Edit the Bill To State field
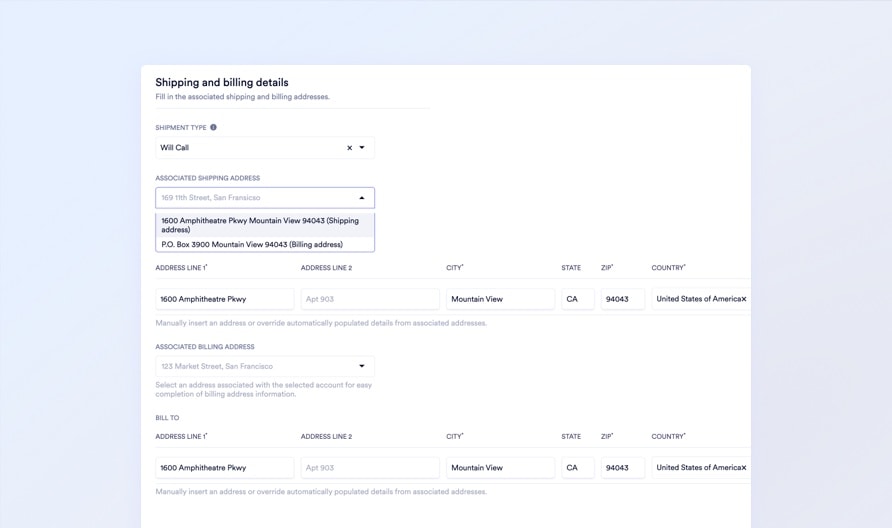 [x=577, y=468]
